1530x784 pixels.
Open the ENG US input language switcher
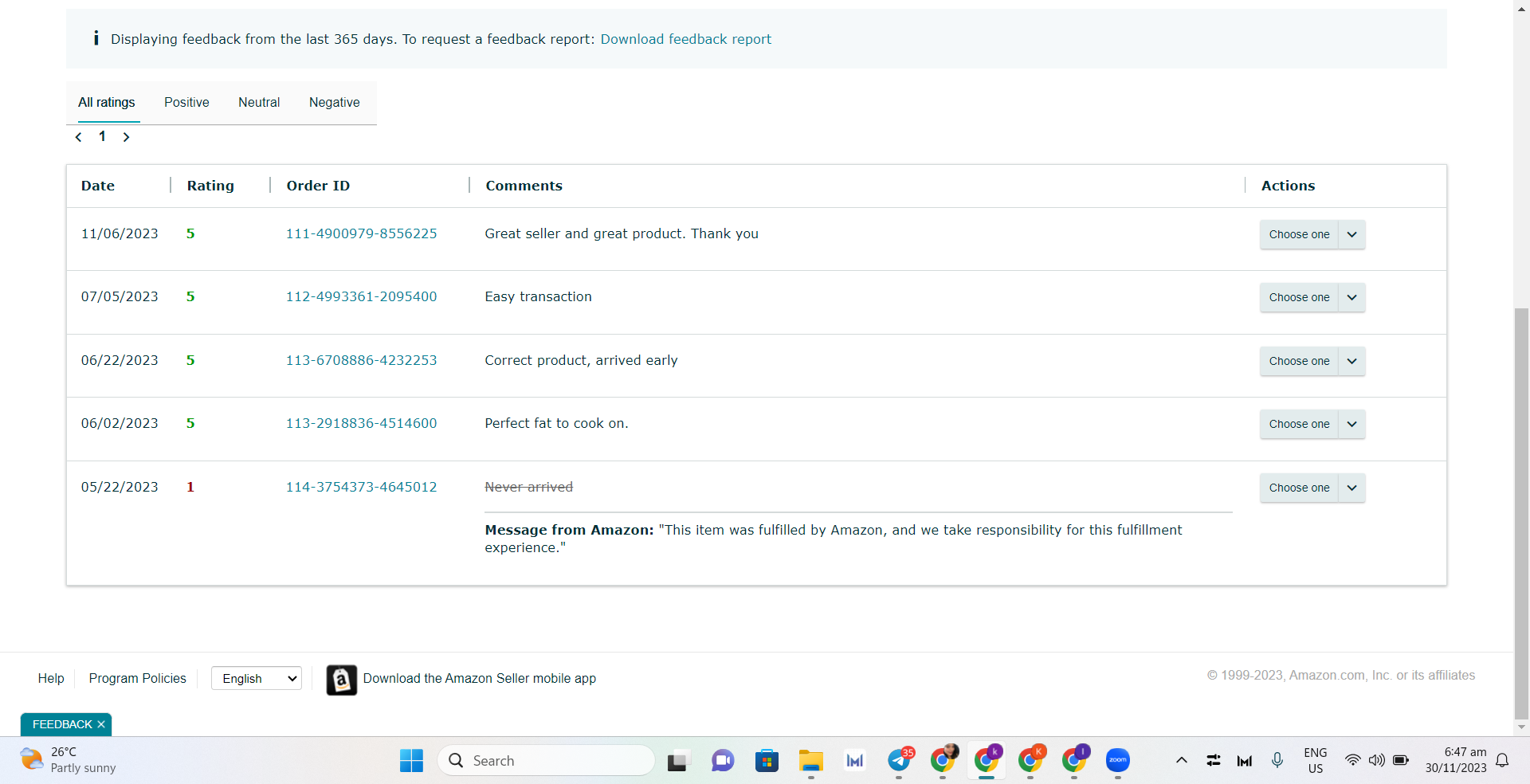pyautogui.click(x=1316, y=760)
